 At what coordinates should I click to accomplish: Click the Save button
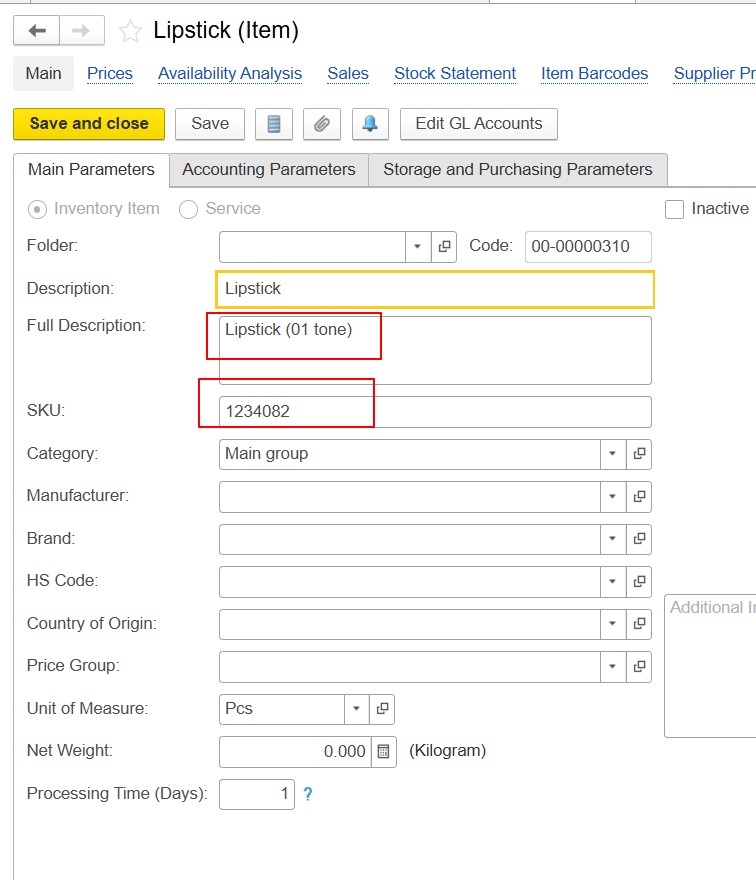[x=210, y=123]
